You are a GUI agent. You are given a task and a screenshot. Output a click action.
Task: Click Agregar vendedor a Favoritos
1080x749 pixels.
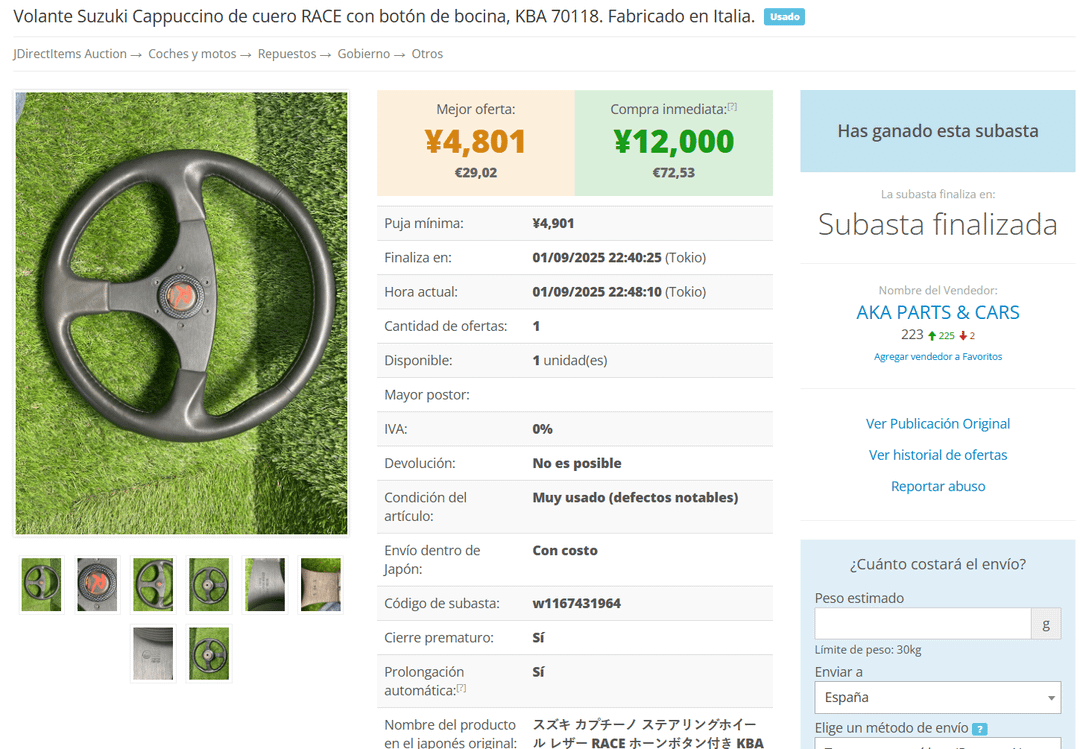(937, 357)
